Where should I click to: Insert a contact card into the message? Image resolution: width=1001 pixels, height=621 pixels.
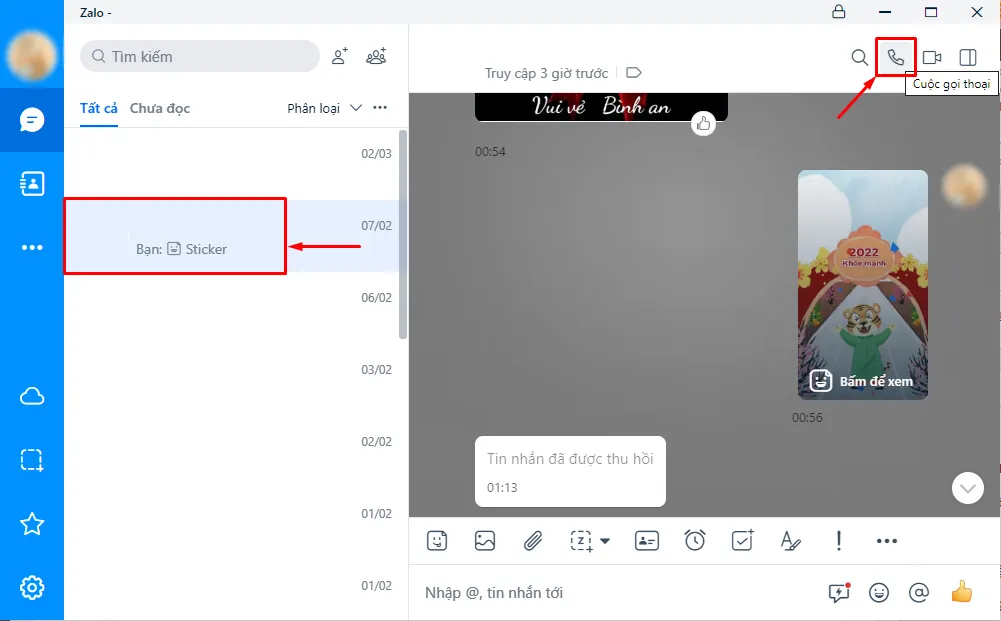[646, 541]
